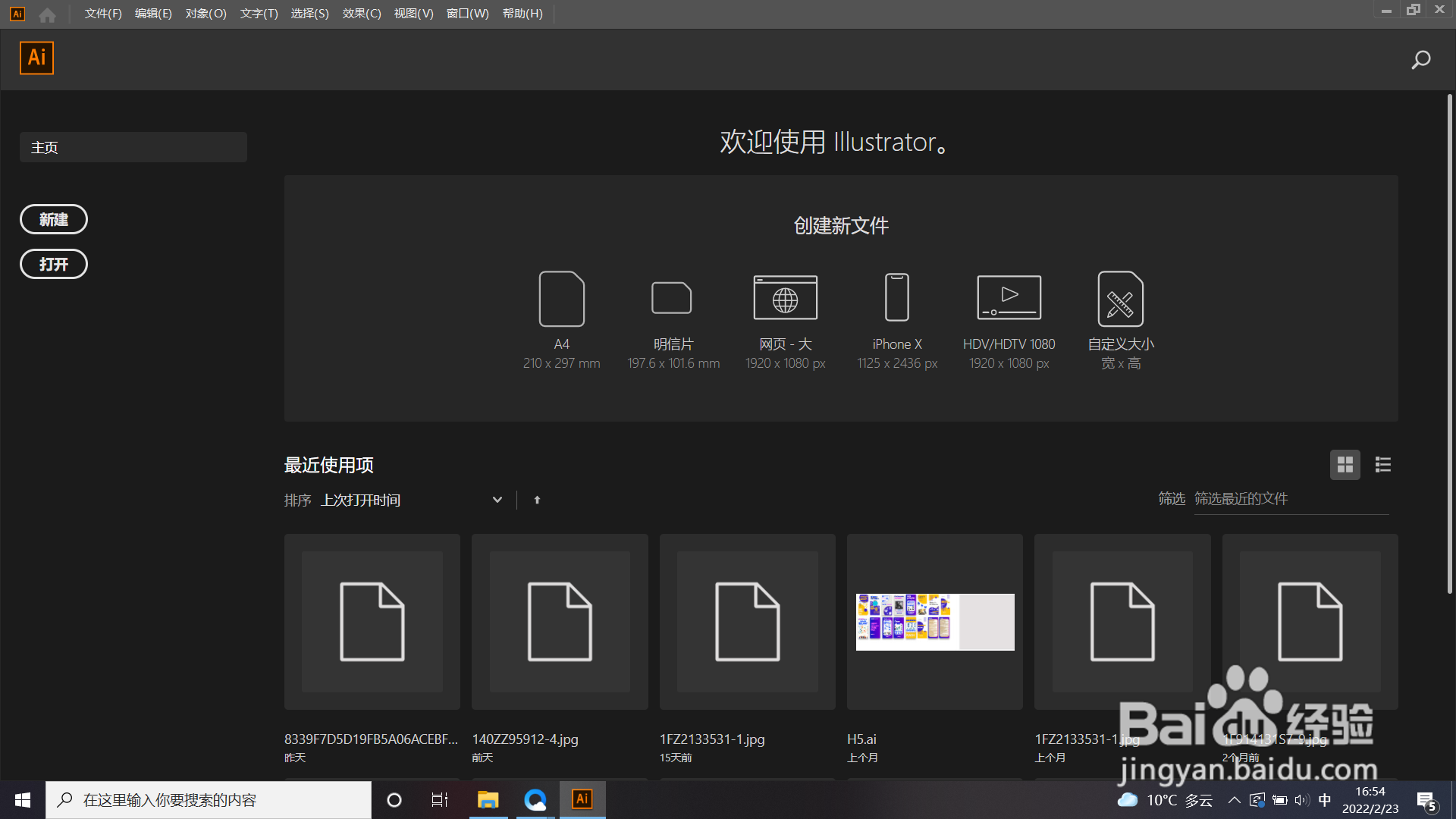Click the 140ZZ95912-4.jpg file name
The image size is (1456, 819).
(525, 739)
